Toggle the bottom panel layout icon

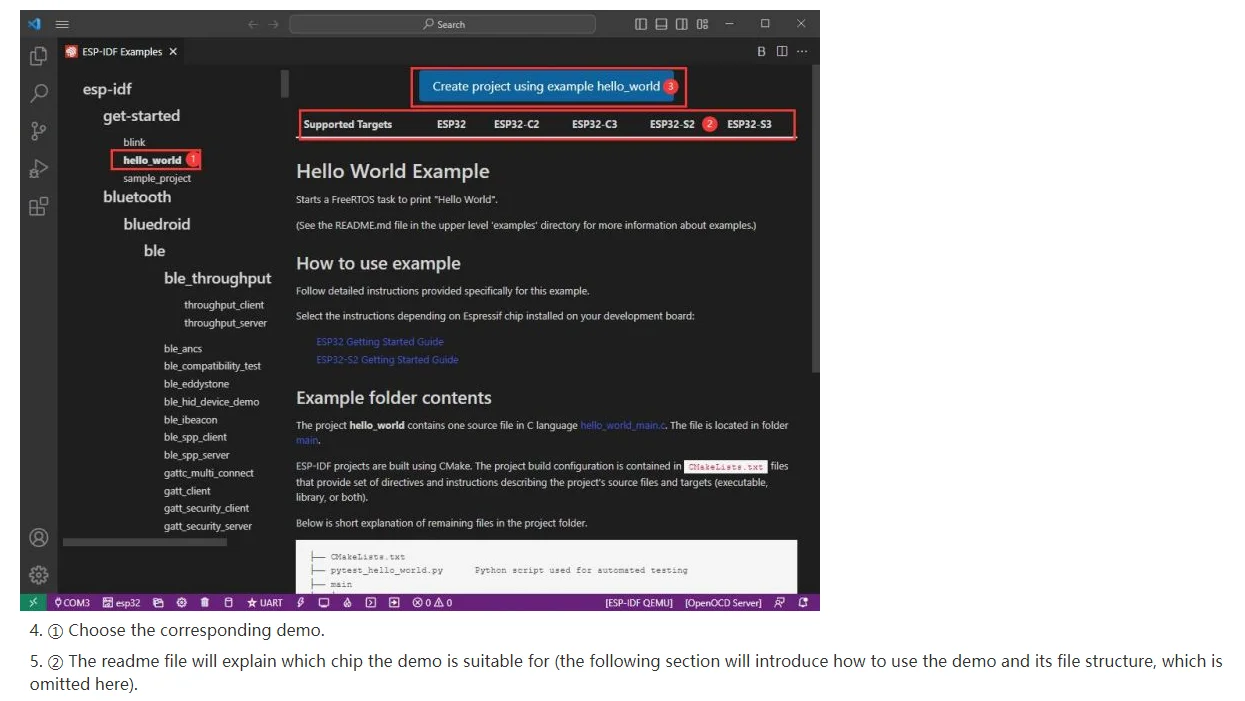point(661,24)
